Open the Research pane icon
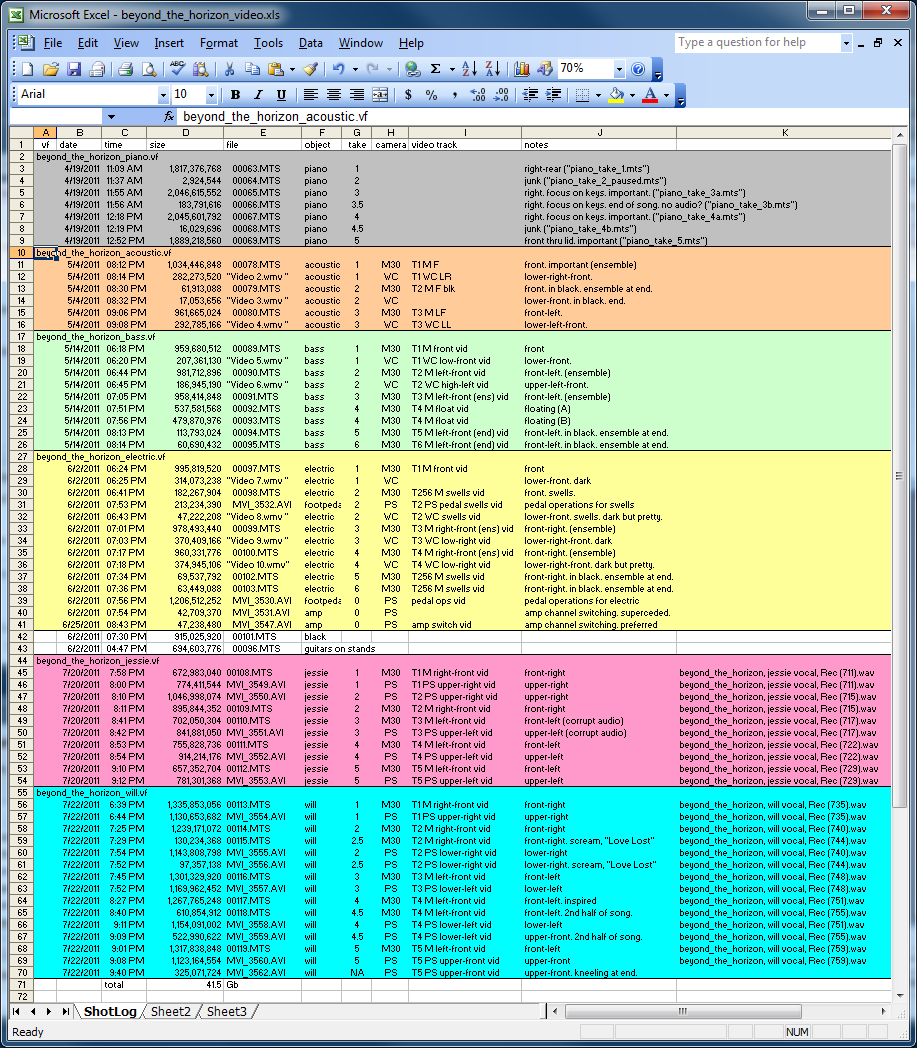Image resolution: width=917 pixels, height=1048 pixels. [200, 69]
